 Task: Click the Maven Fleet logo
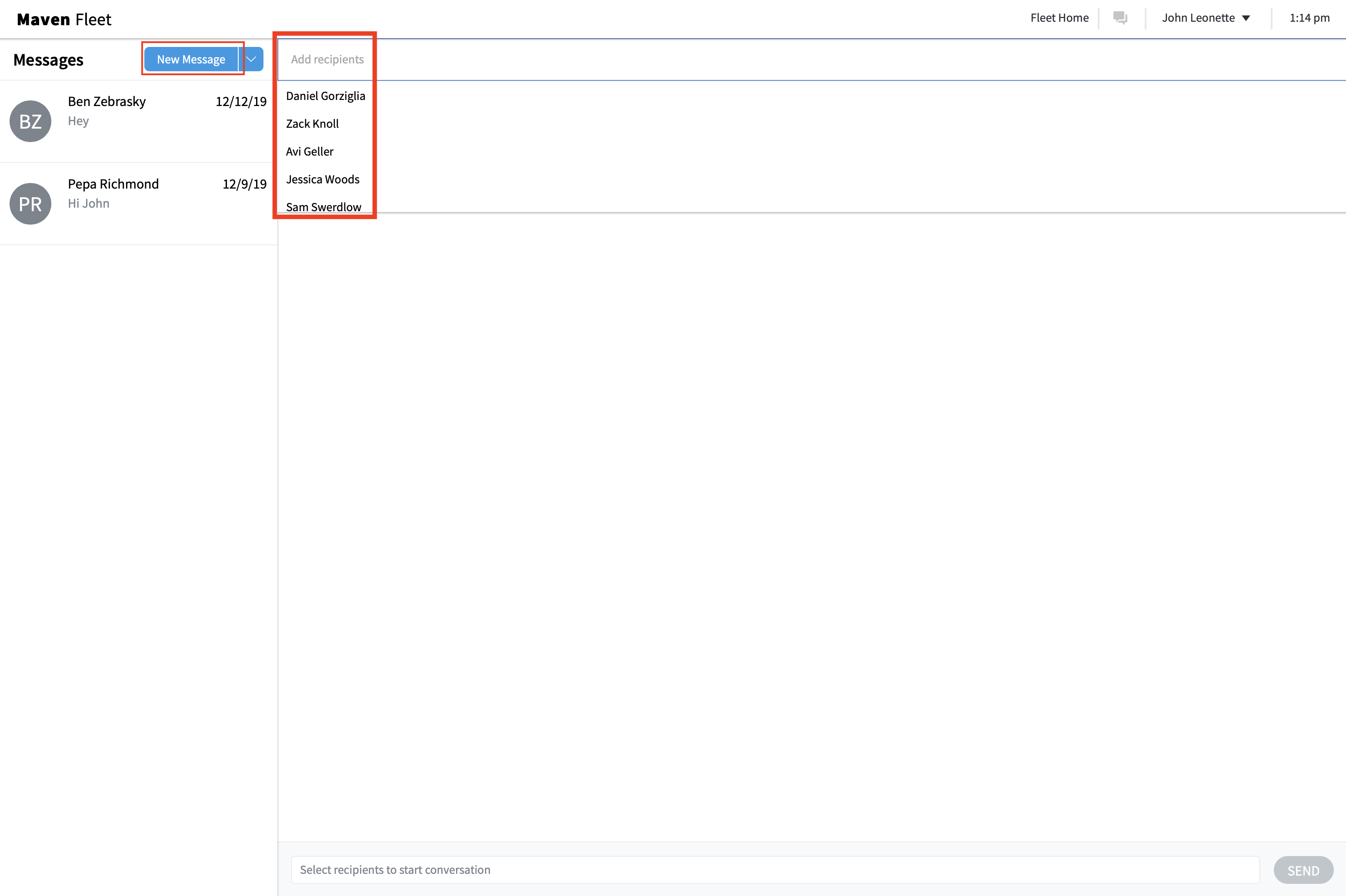click(64, 20)
